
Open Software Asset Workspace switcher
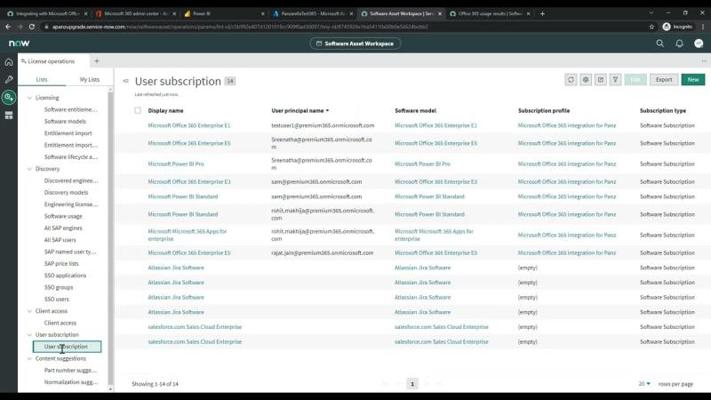click(x=355, y=44)
